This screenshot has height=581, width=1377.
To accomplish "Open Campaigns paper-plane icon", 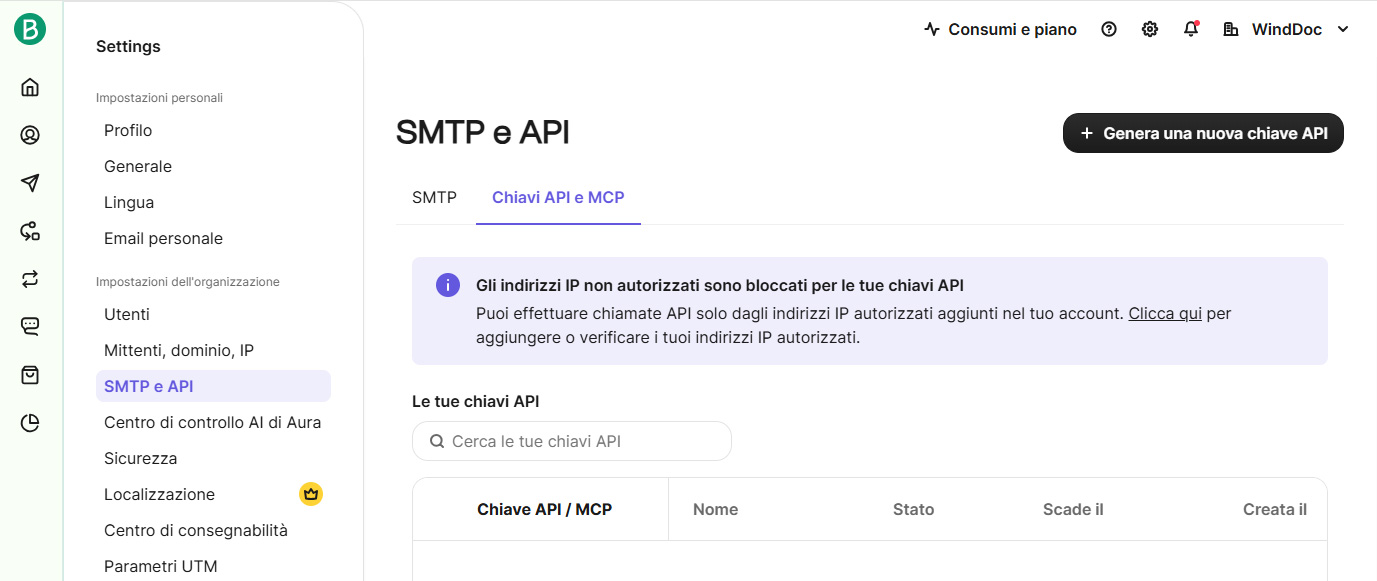I will pos(30,183).
